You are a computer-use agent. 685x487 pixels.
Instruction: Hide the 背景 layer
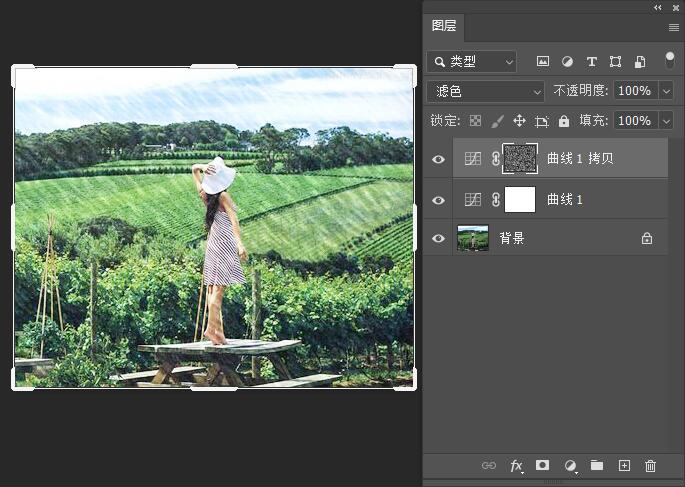point(438,238)
